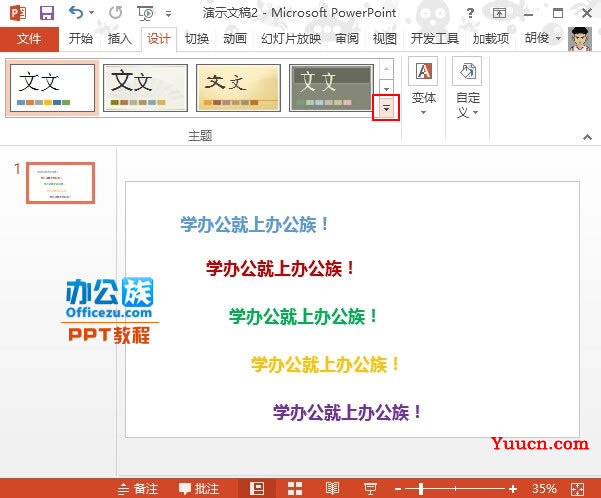Zoom in with the plus button
The width and height of the screenshot is (601, 498).
coord(513,489)
